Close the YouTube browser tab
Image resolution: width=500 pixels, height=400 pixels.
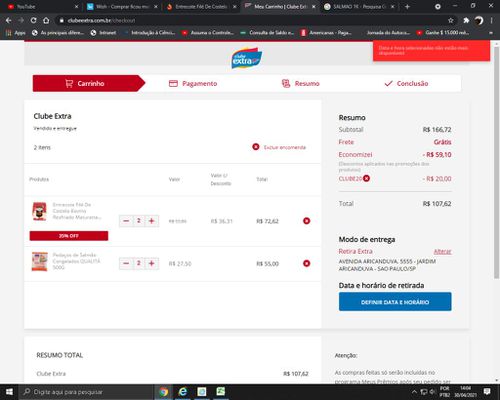click(x=76, y=6)
